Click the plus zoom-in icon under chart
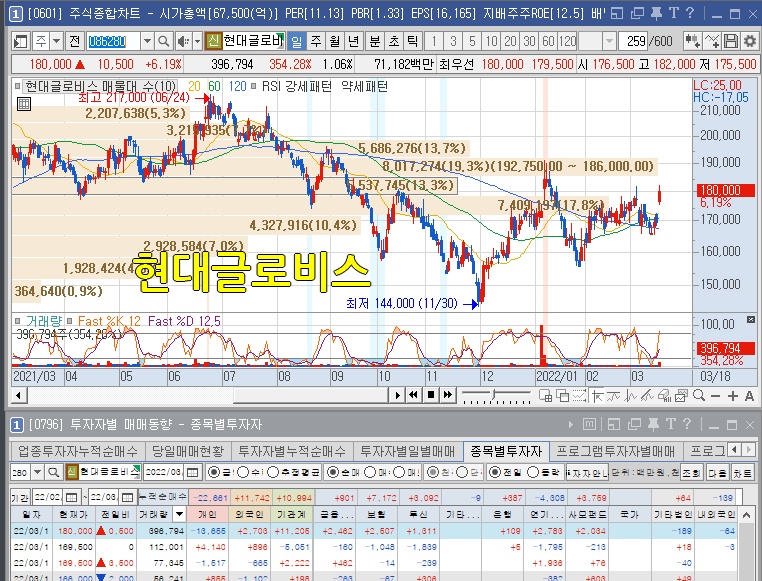Image resolution: width=762 pixels, height=581 pixels. point(732,396)
